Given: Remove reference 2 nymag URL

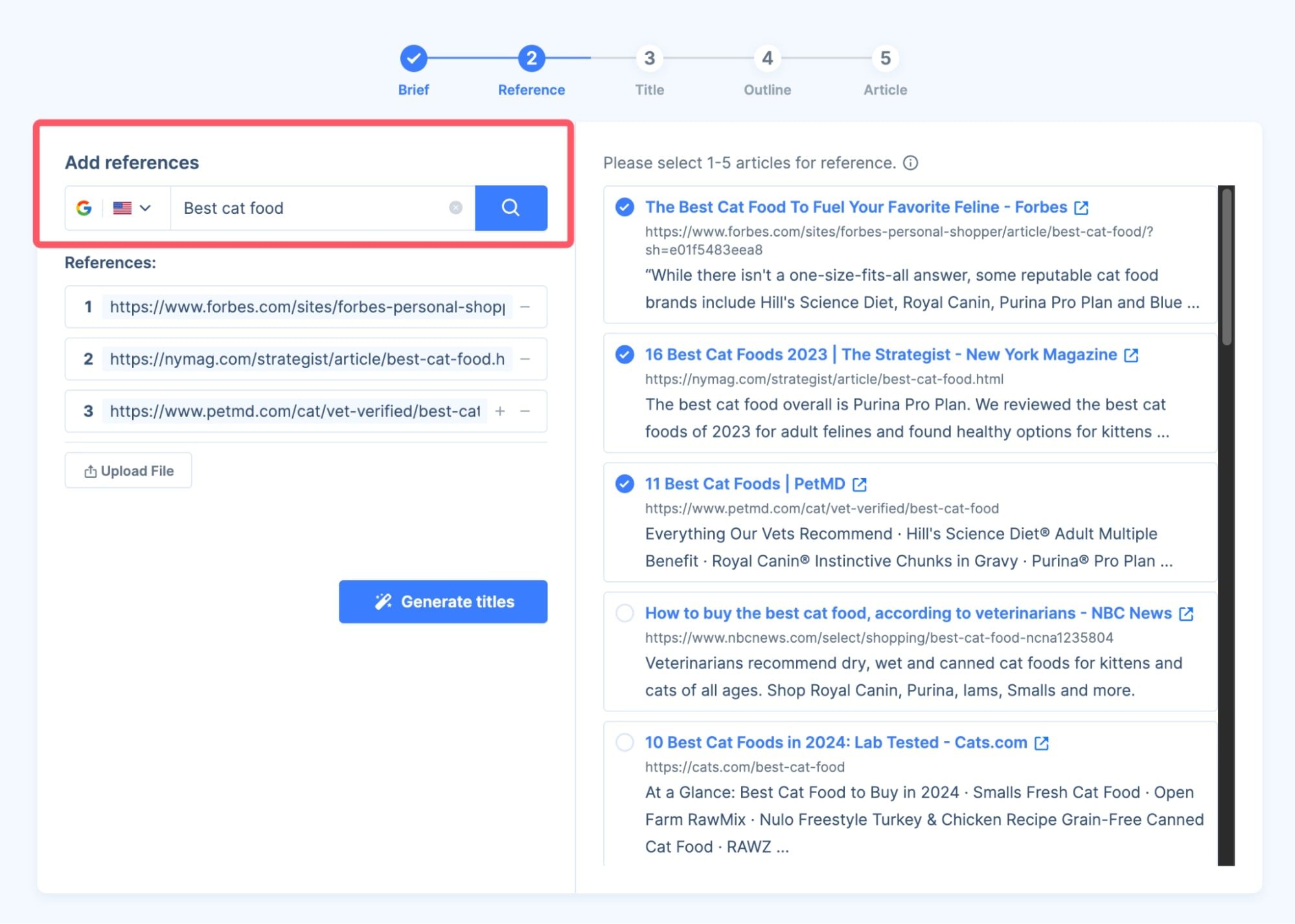Looking at the screenshot, I should pos(525,359).
